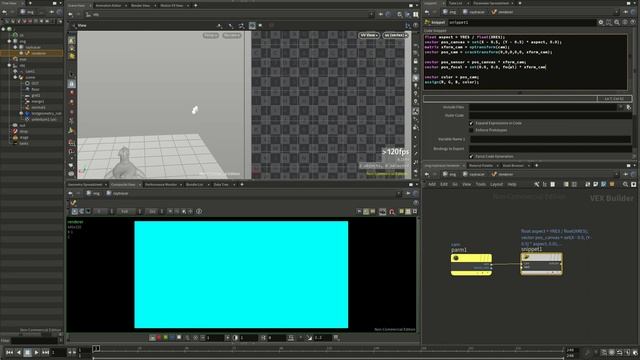Go back in the parameter pane path bar
The height and width of the screenshot is (360, 640).
(427, 12)
